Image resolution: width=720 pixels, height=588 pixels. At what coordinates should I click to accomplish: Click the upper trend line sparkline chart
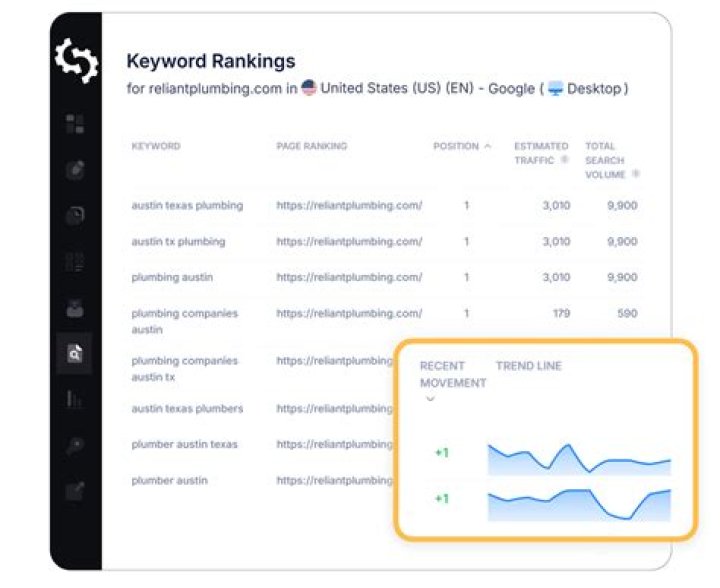[579, 458]
